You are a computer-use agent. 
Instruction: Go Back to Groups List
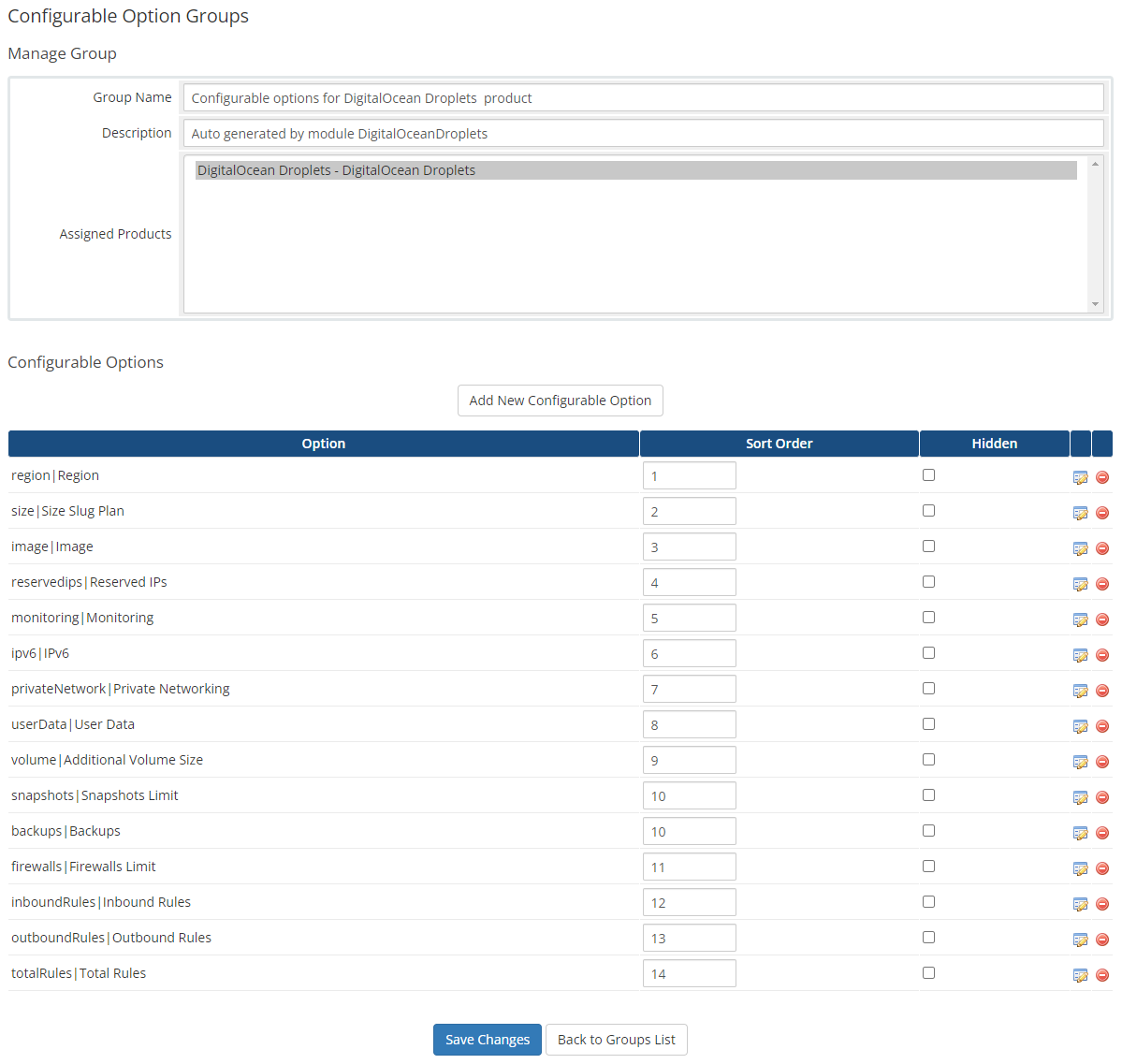coord(616,1039)
